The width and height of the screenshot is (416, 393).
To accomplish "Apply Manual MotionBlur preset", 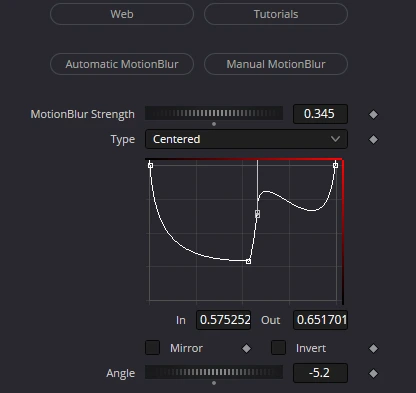I will tap(276, 64).
